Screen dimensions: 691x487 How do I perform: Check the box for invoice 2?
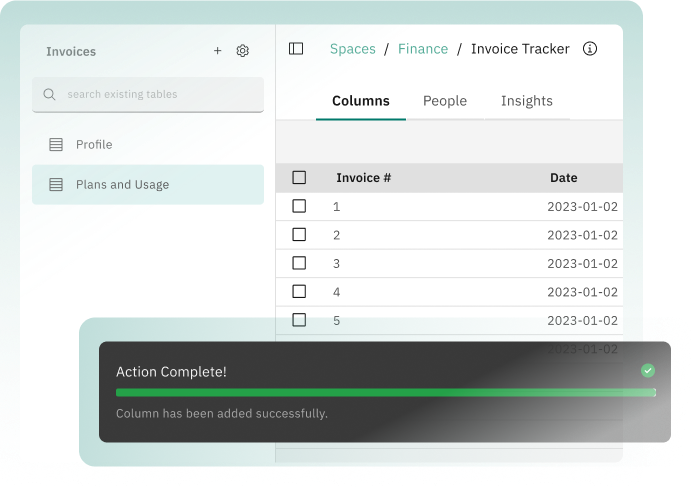tap(299, 234)
